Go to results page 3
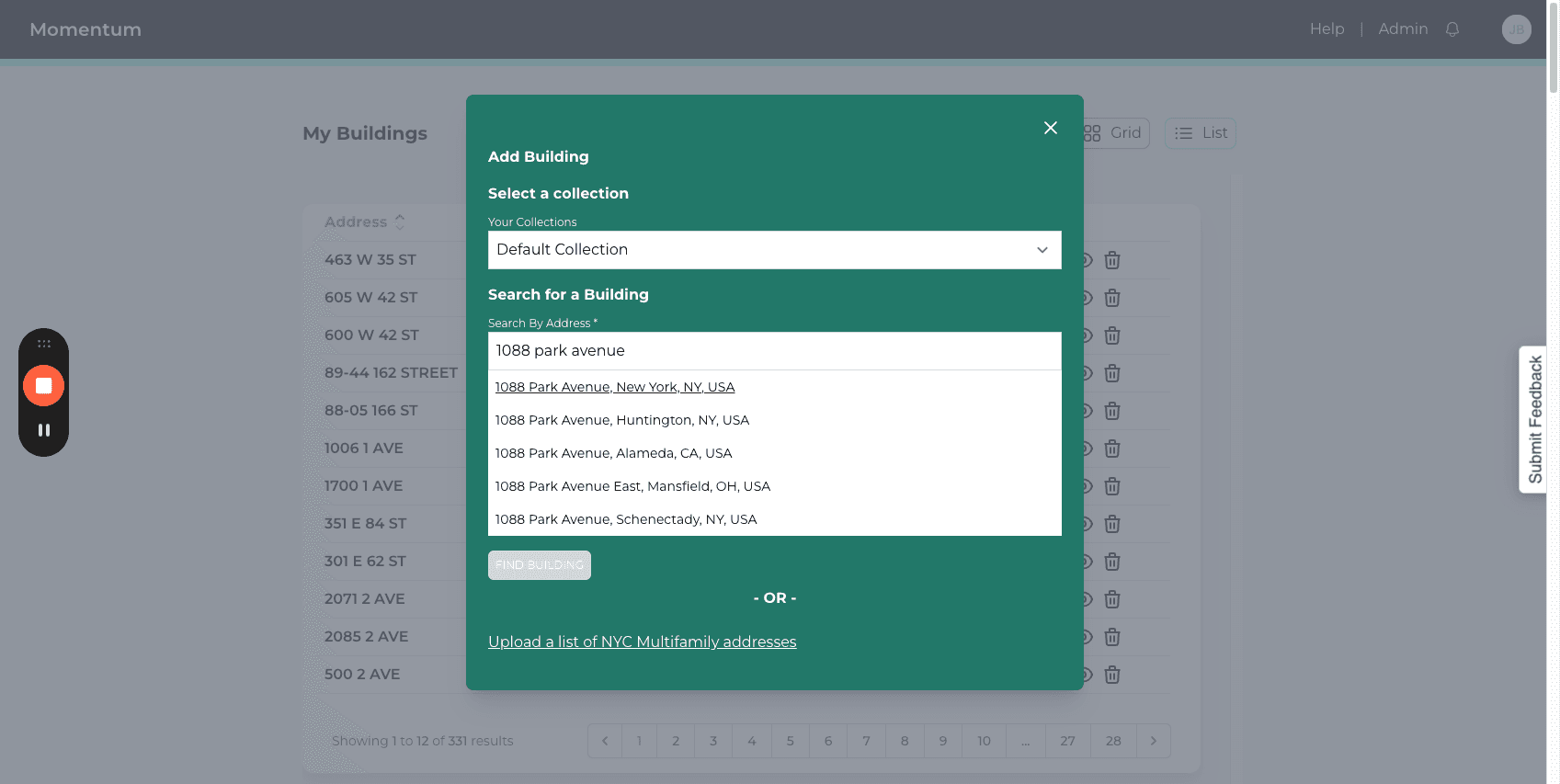Viewport: 1560px width, 784px height. (713, 741)
